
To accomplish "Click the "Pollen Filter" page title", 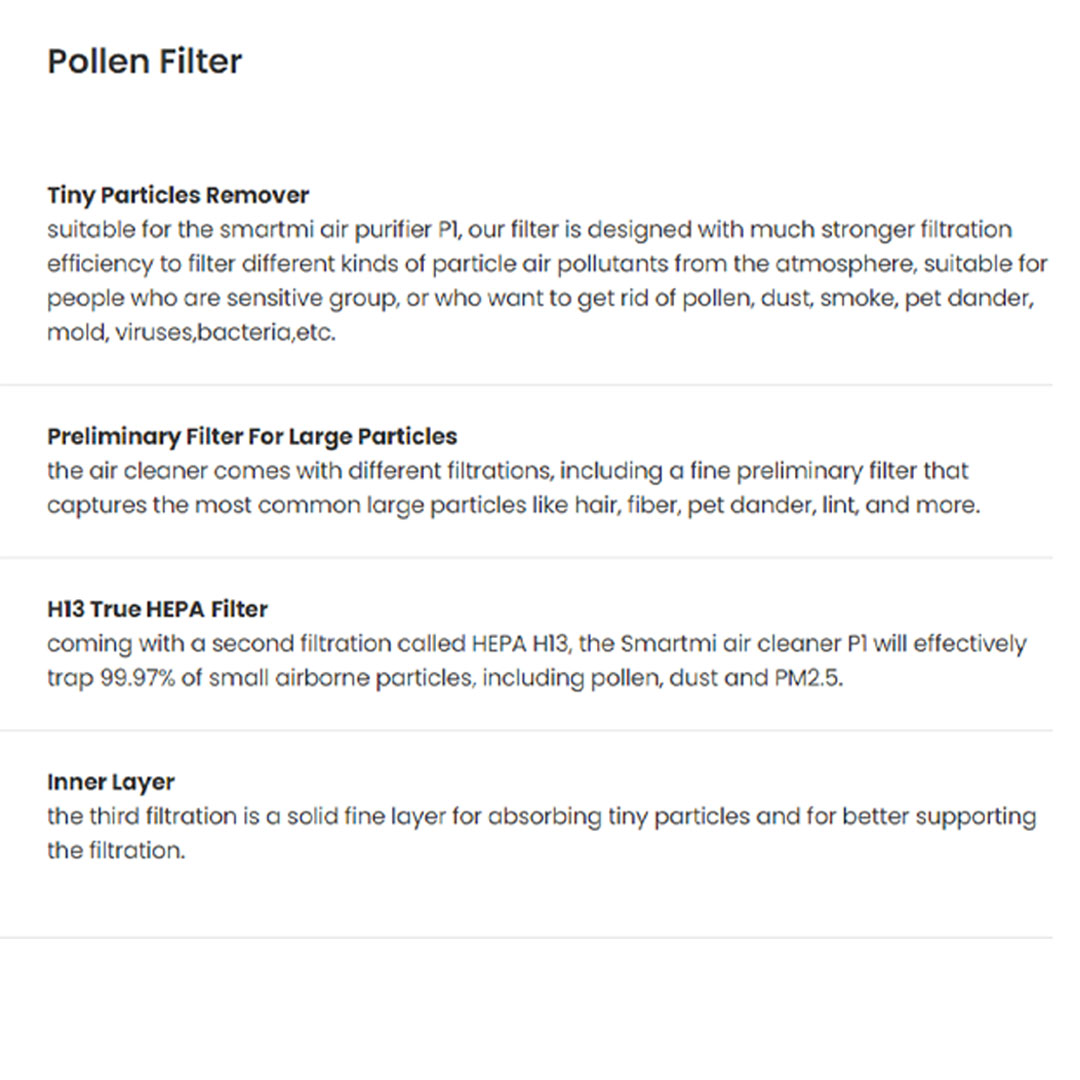I will point(145,62).
